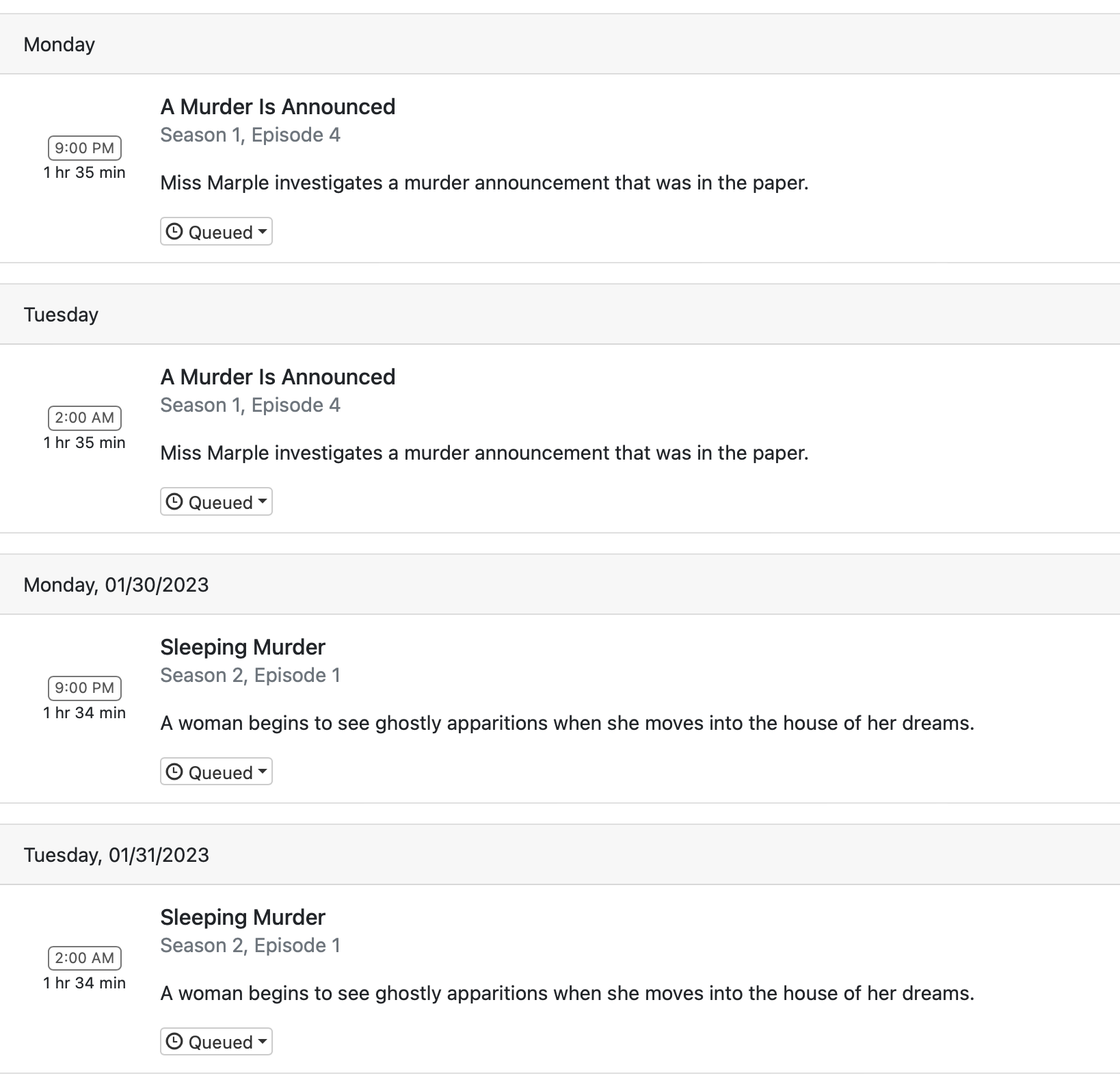Image resolution: width=1120 pixels, height=1078 pixels.
Task: Select 9:00 PM time badge on Monday 01/30/2023
Action: (x=85, y=688)
